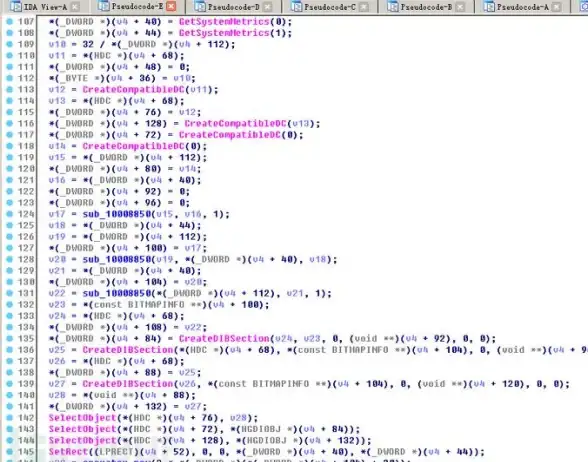Image resolution: width=588 pixels, height=462 pixels.
Task: Close the Pseudocode-D tab
Action: tap(268, 7)
